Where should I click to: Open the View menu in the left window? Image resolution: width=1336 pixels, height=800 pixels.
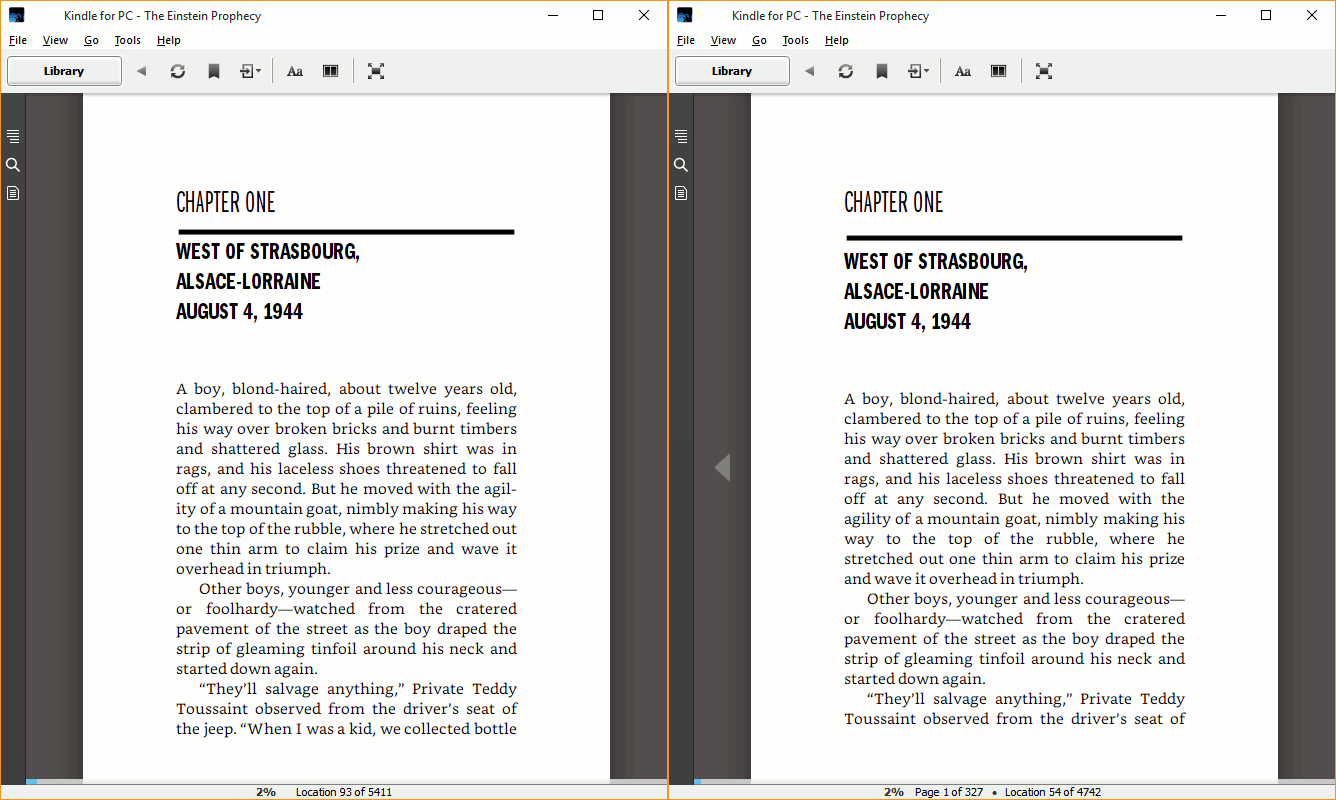[x=55, y=40]
